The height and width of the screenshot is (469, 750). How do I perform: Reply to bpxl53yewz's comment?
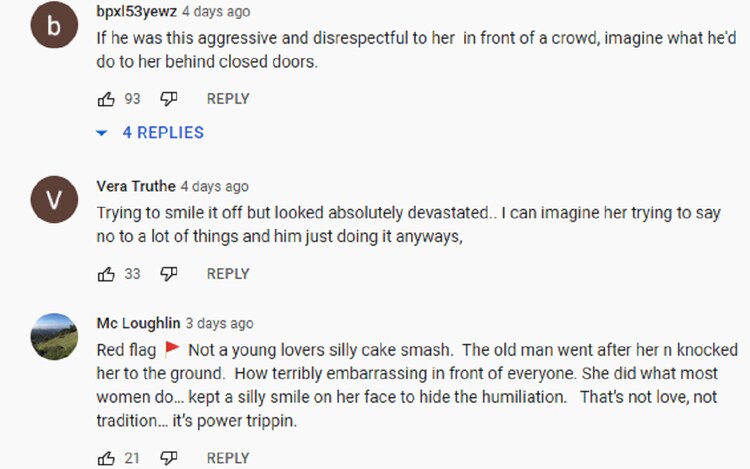coord(227,99)
